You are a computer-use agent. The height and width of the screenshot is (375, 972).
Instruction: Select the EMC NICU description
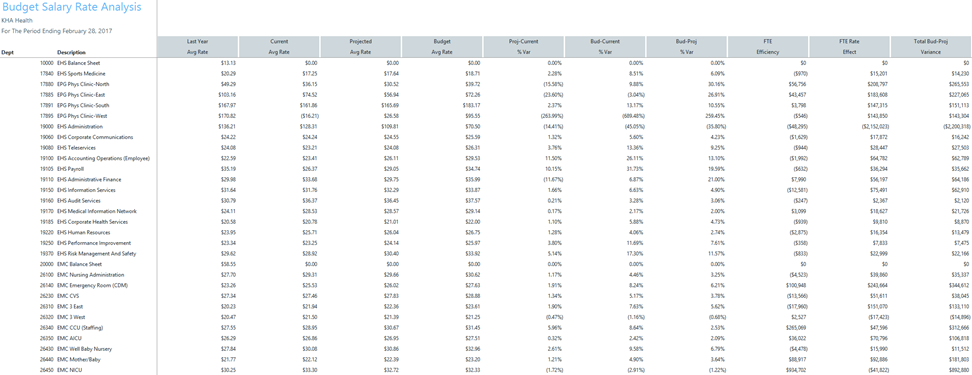68,370
